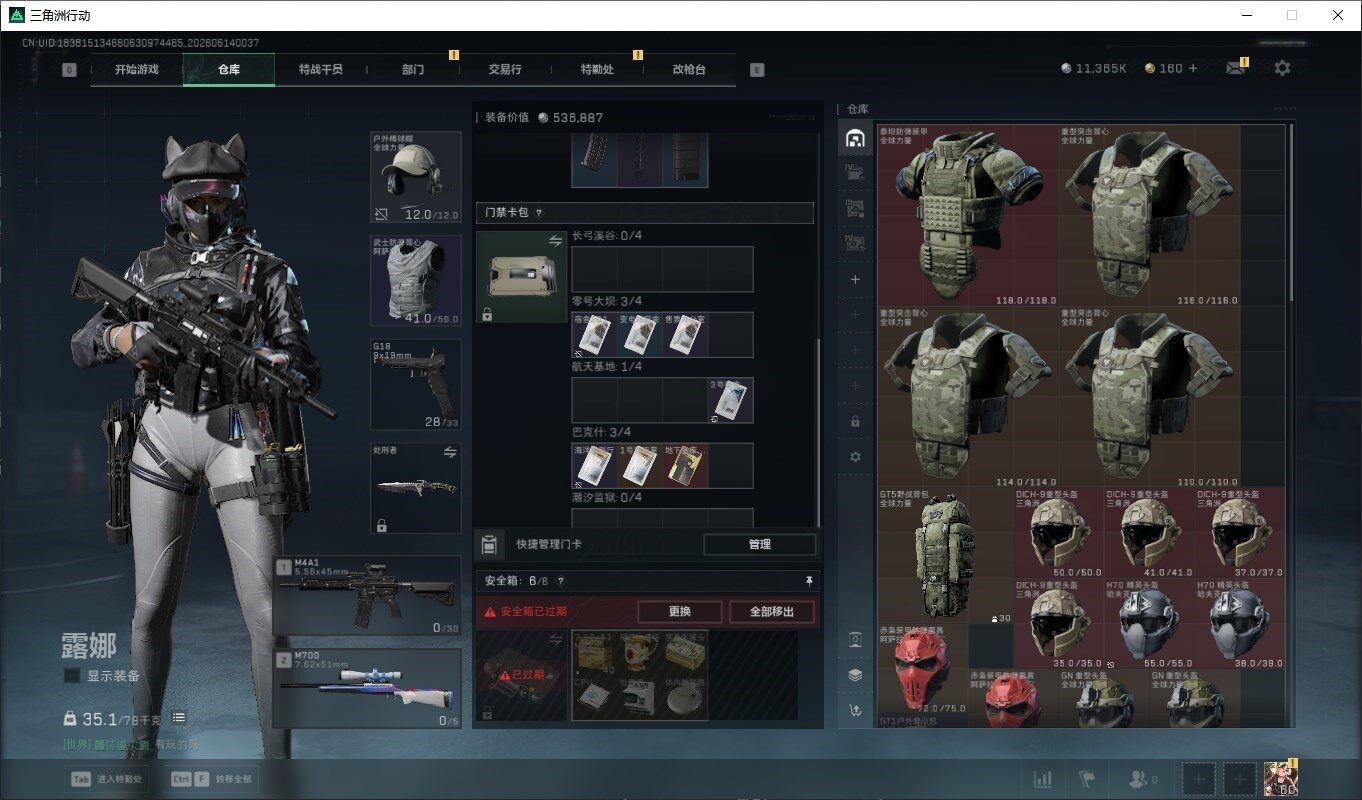Viewport: 1362px width, 800px height.
Task: Click the 管理 button
Action: tap(760, 545)
